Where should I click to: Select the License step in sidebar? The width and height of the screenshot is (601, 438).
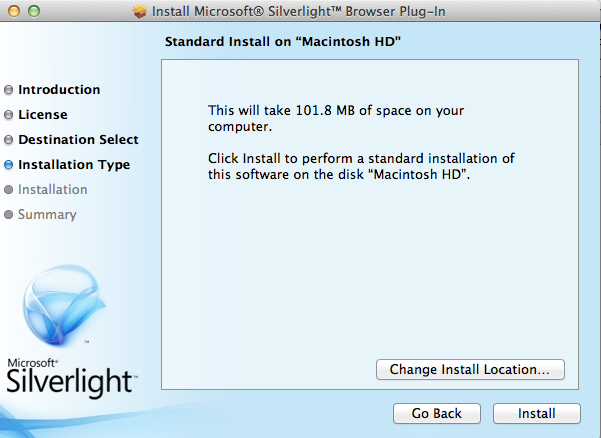pos(43,115)
